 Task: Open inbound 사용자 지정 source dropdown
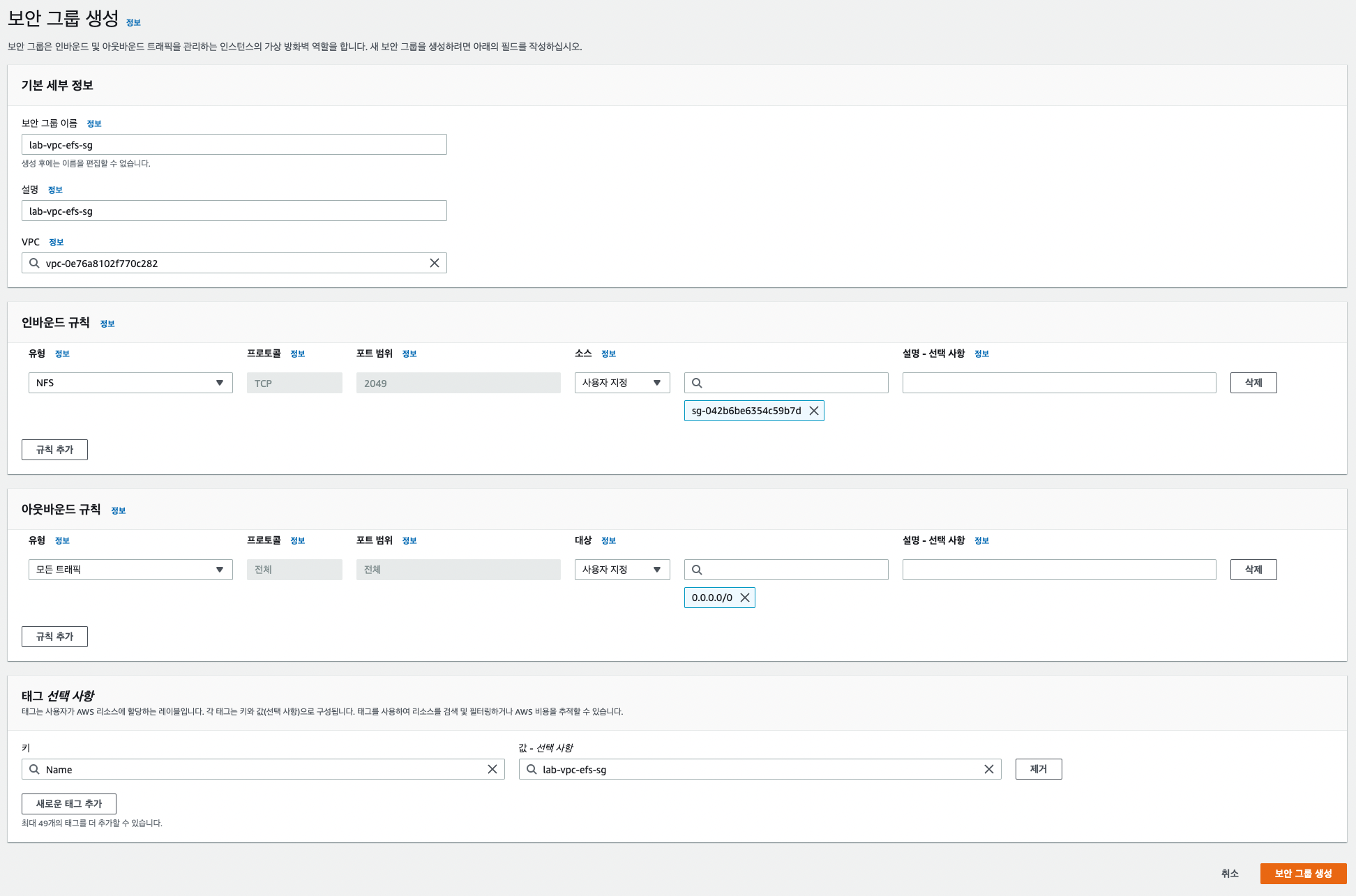(621, 383)
